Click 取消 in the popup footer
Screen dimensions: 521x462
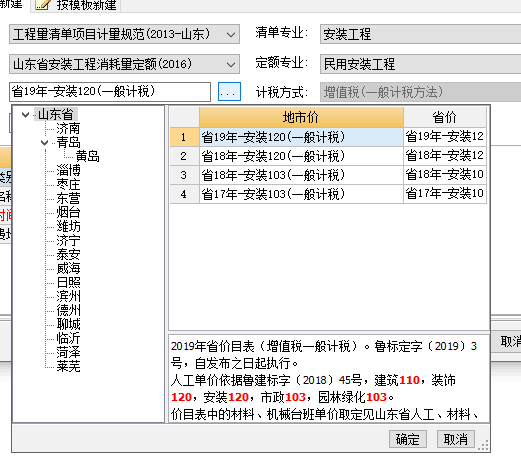(x=455, y=439)
